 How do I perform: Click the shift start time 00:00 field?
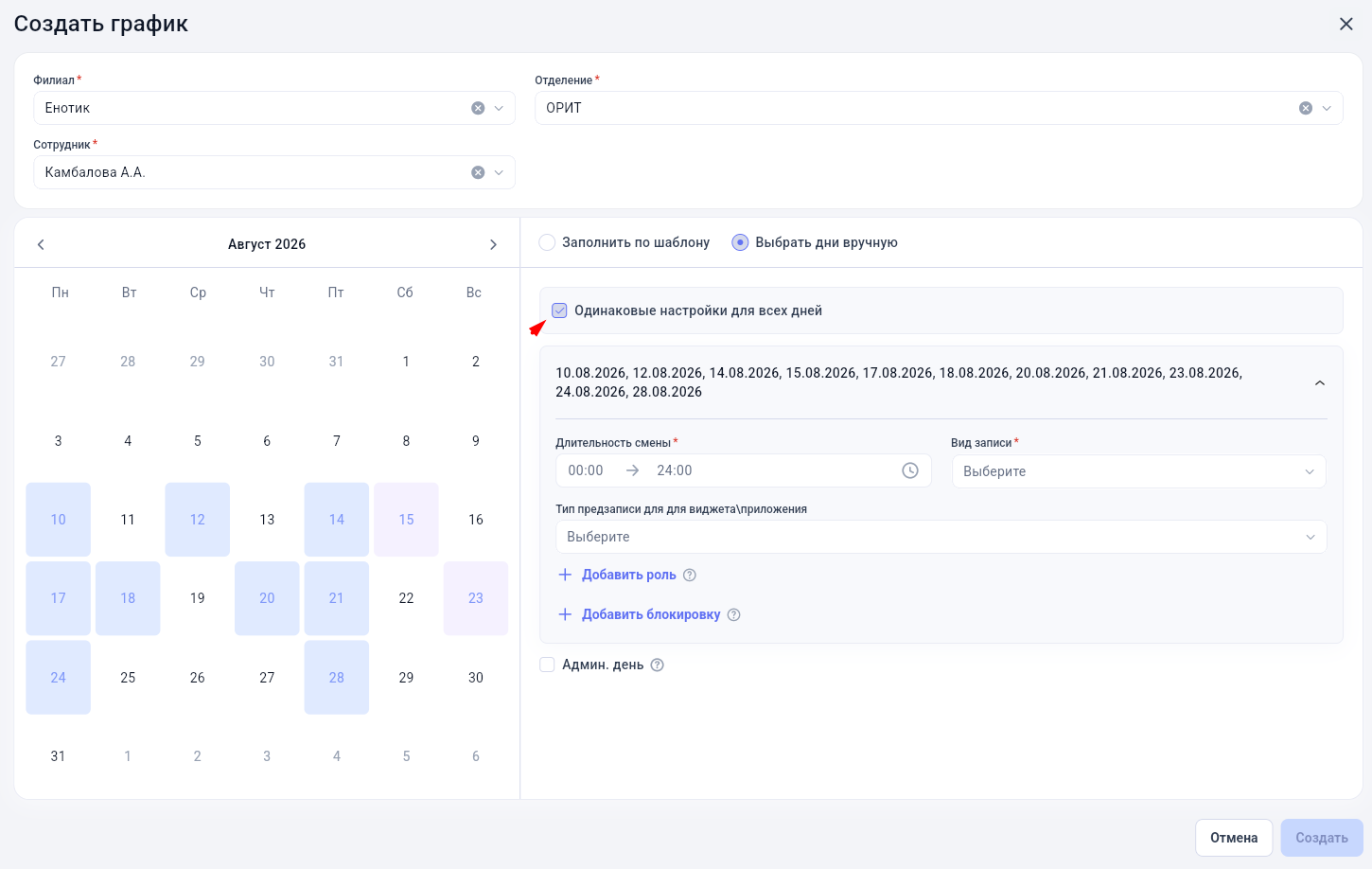[x=586, y=470]
